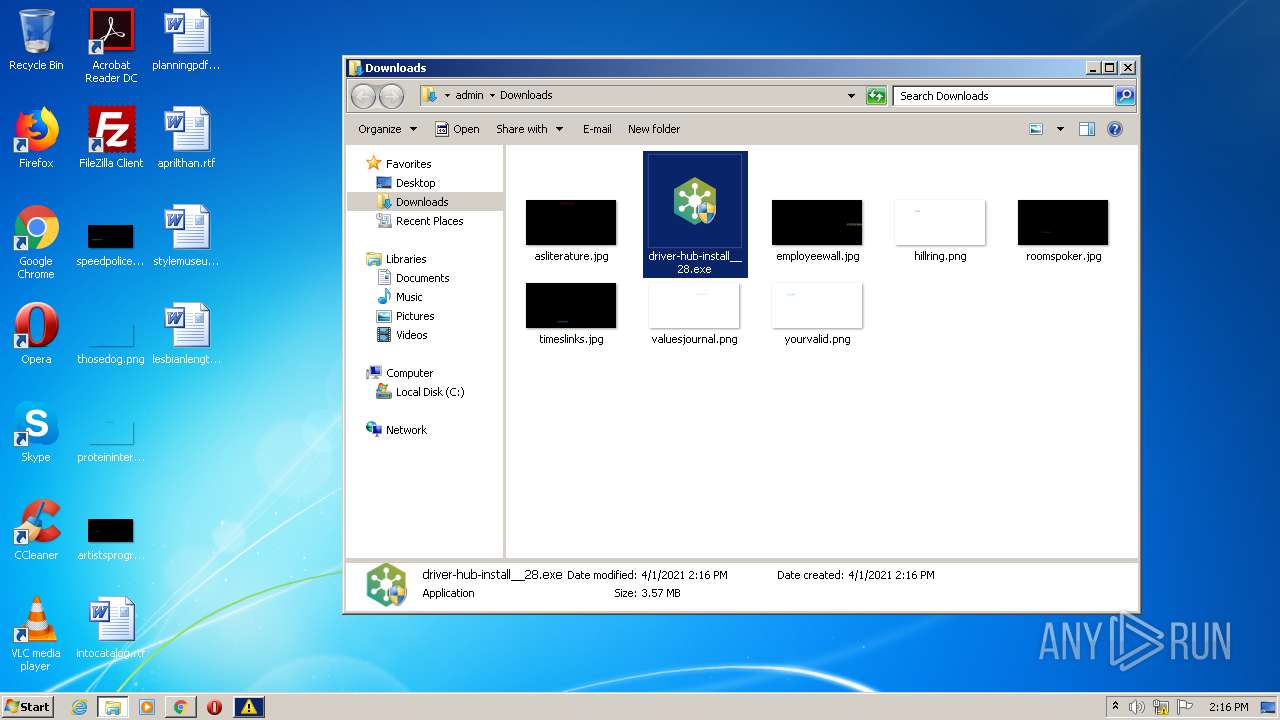Click the Explorer Back navigation button
This screenshot has height=720, width=1280.
[363, 96]
